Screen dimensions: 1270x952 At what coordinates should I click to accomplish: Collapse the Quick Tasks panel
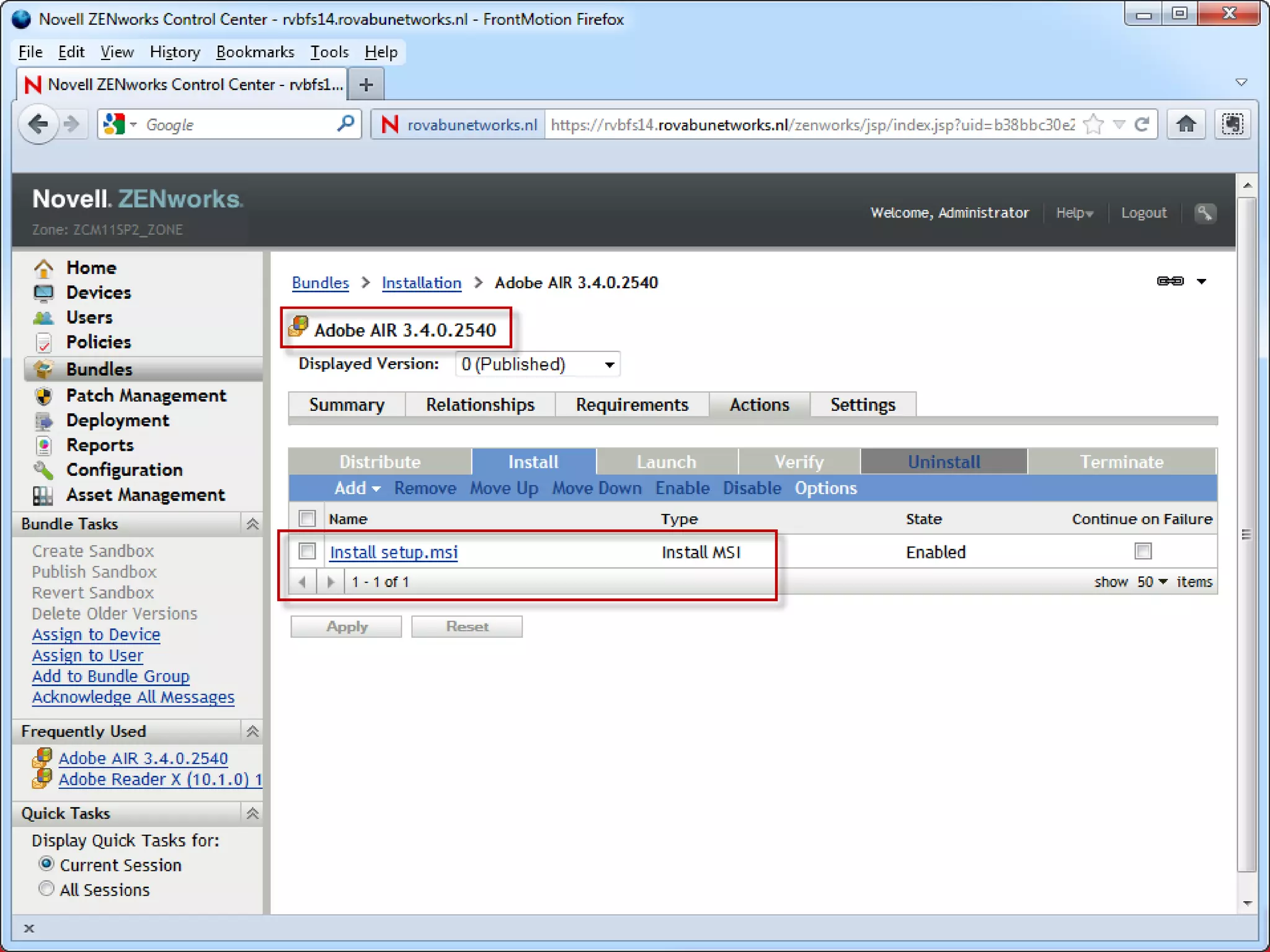pyautogui.click(x=252, y=813)
